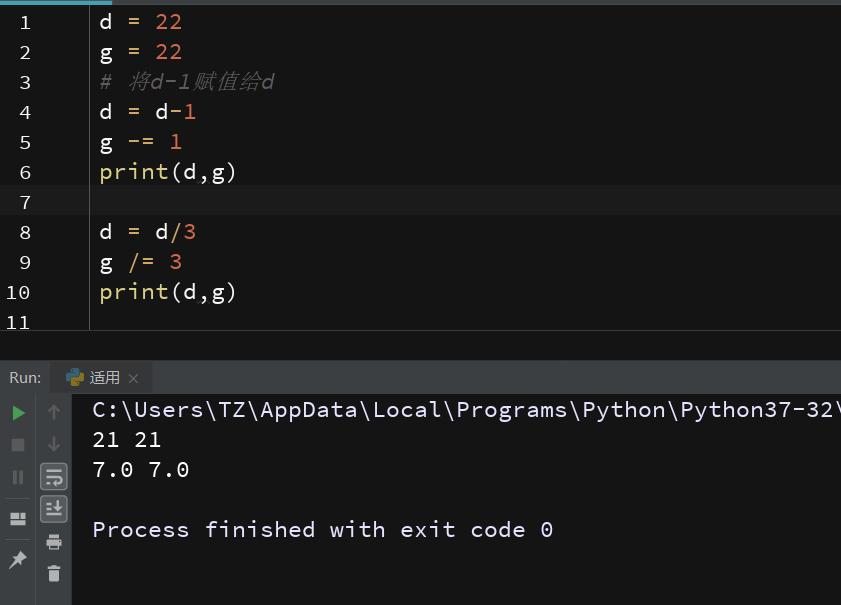
Task: Click the Pause Output icon
Action: (x=17, y=477)
